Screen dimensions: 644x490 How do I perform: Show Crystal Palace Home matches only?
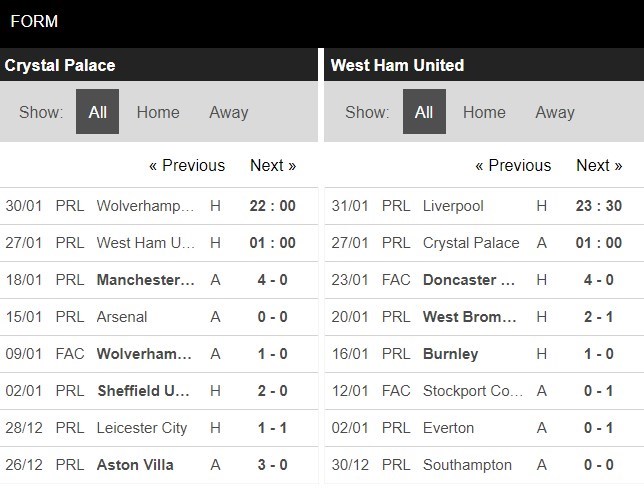[x=158, y=112]
